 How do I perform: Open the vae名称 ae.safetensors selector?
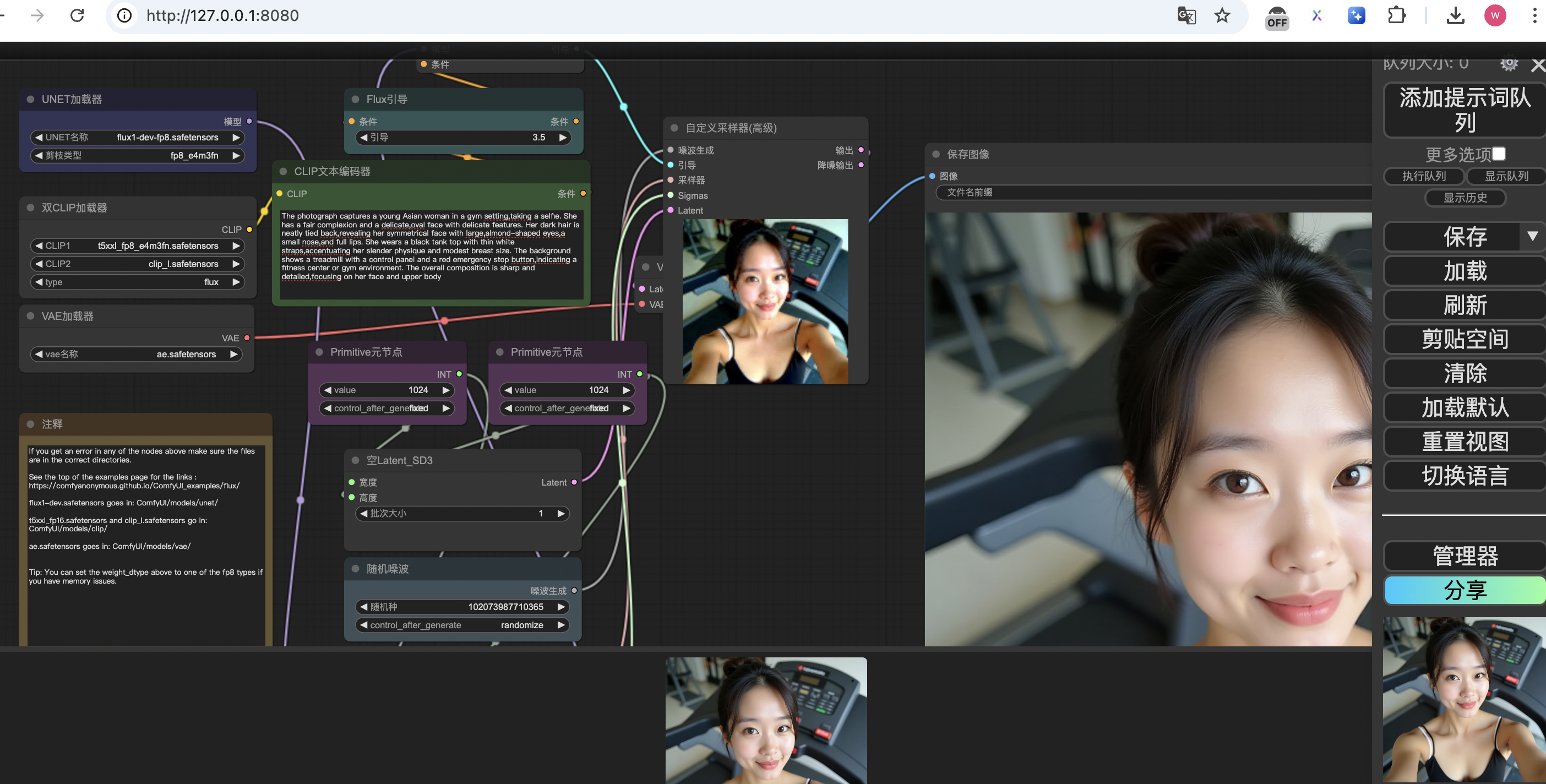click(x=136, y=354)
